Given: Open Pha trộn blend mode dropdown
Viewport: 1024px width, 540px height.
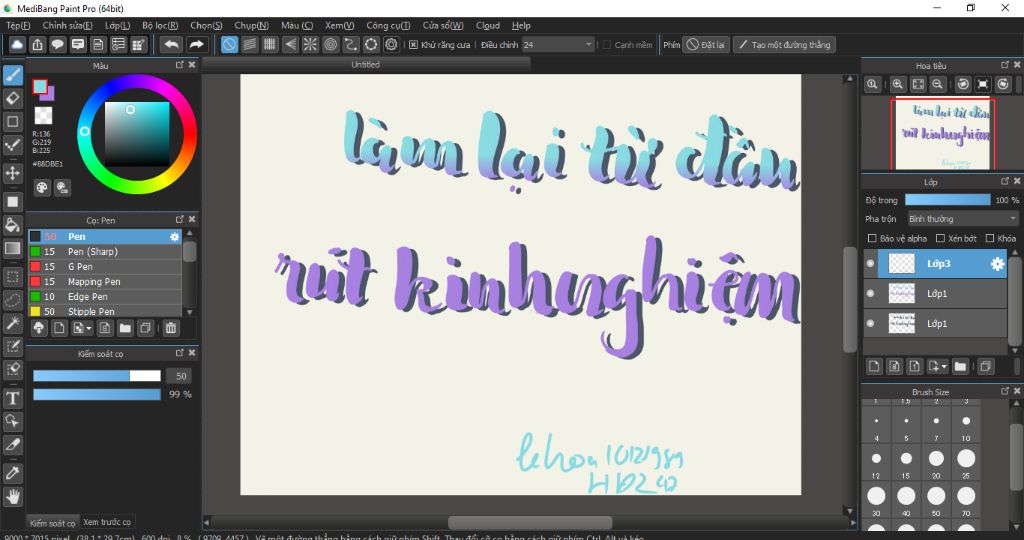Looking at the screenshot, I should pyautogui.click(x=963, y=219).
